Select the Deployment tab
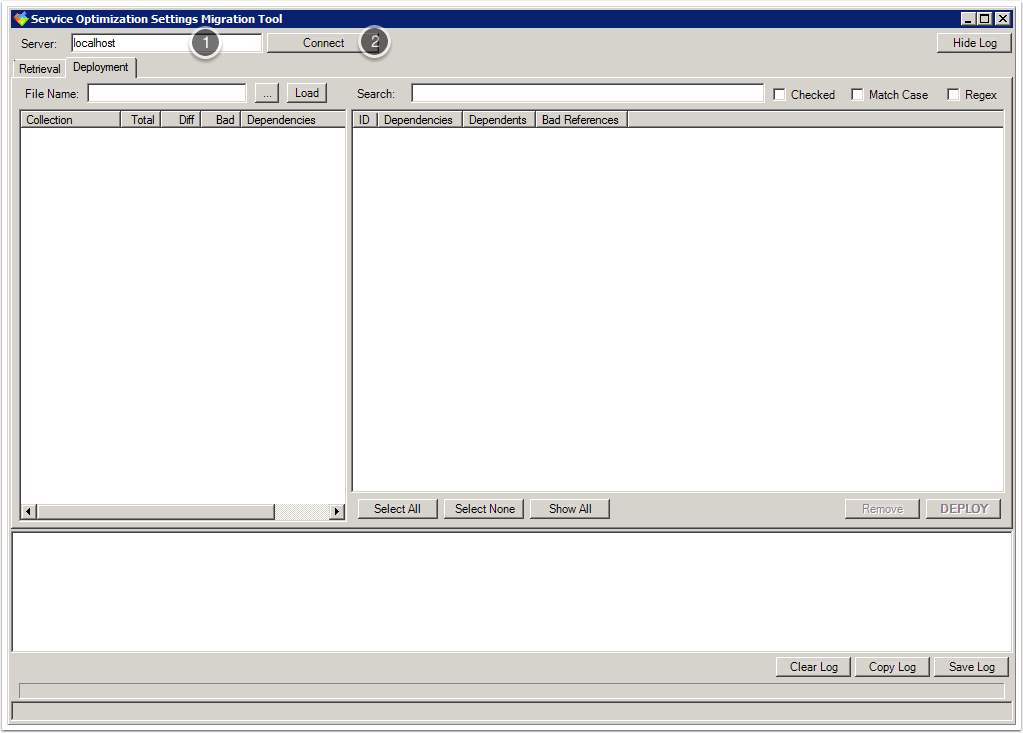Viewport: 1023px width, 733px height. click(x=101, y=67)
